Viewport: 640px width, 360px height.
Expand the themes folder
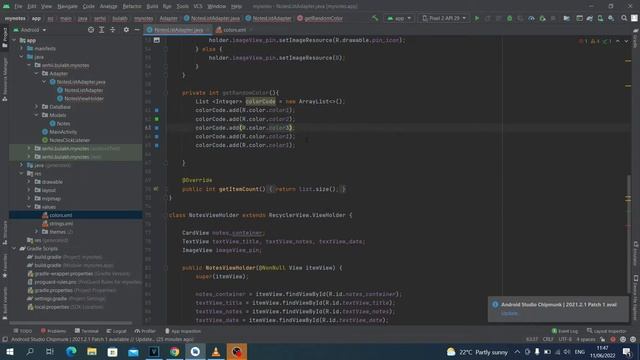click(37, 232)
